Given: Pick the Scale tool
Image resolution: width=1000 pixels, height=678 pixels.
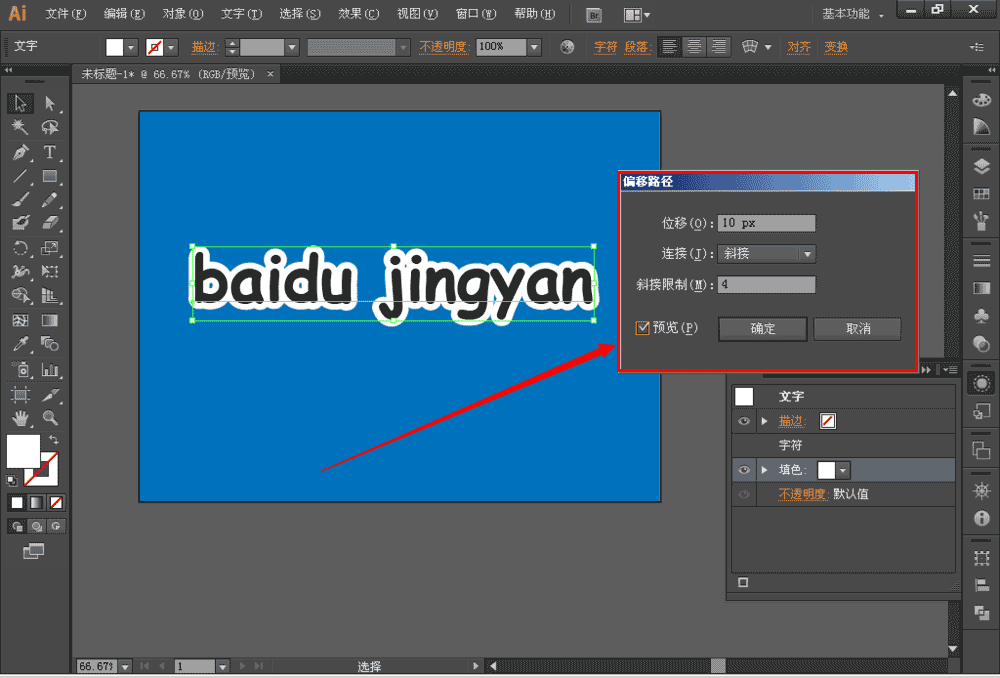Looking at the screenshot, I should click(50, 248).
